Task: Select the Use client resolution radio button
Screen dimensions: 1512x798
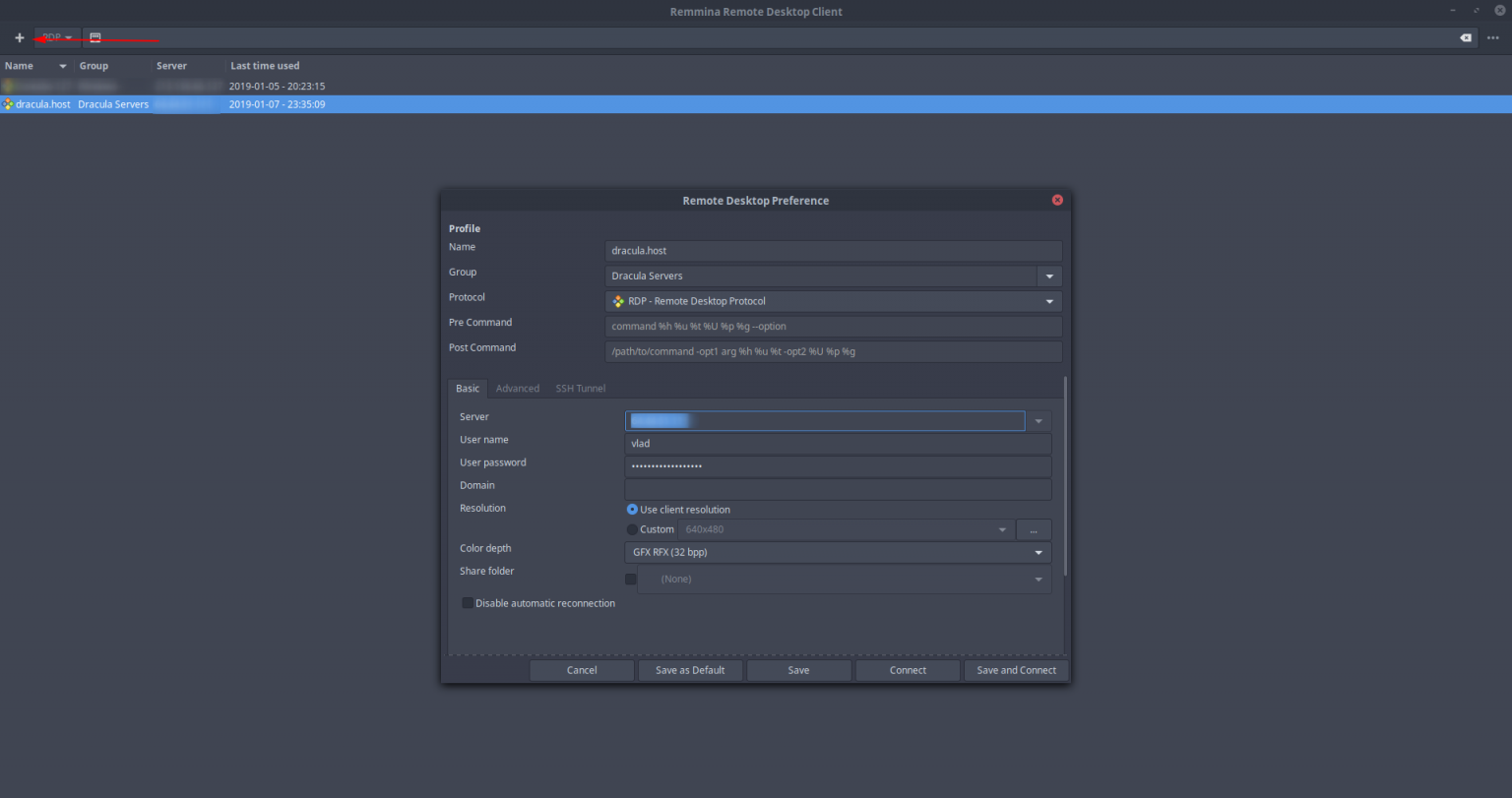Action: tap(631, 509)
